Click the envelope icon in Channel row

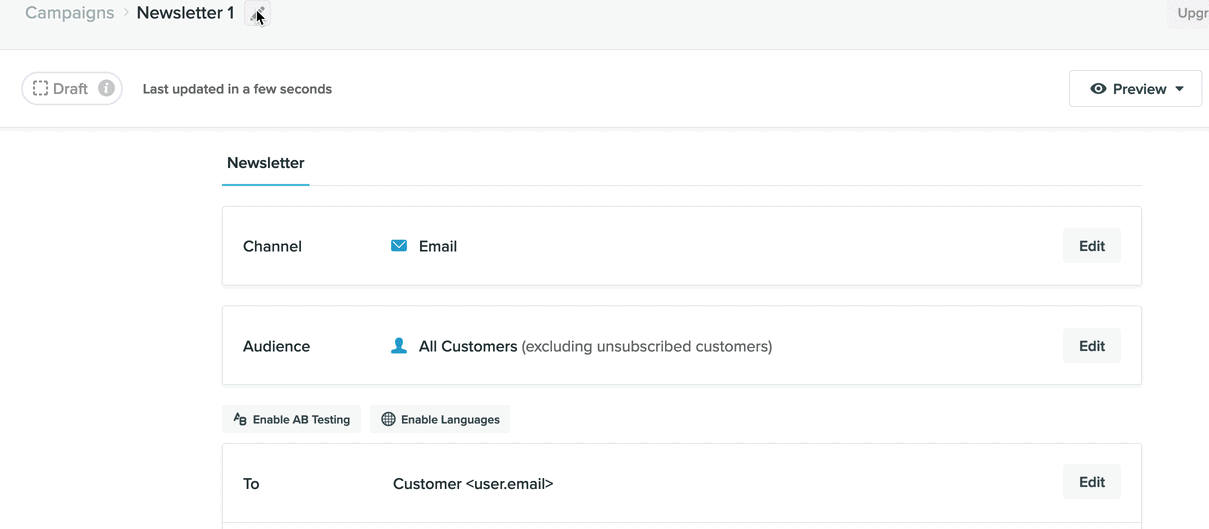click(399, 246)
